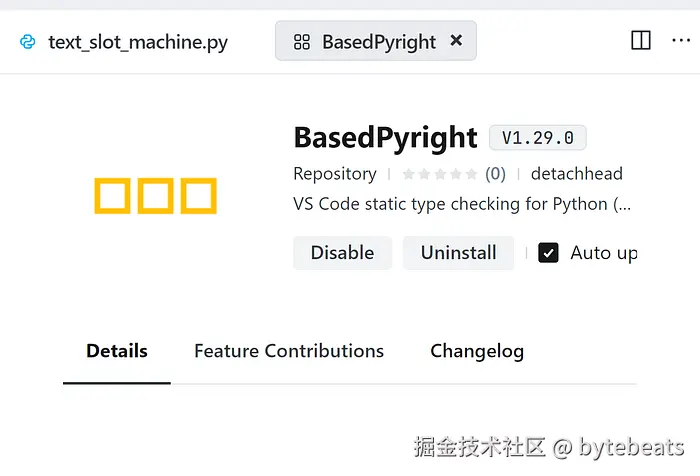Open the detachhead publisher link
This screenshot has height=476, width=700.
577,174
